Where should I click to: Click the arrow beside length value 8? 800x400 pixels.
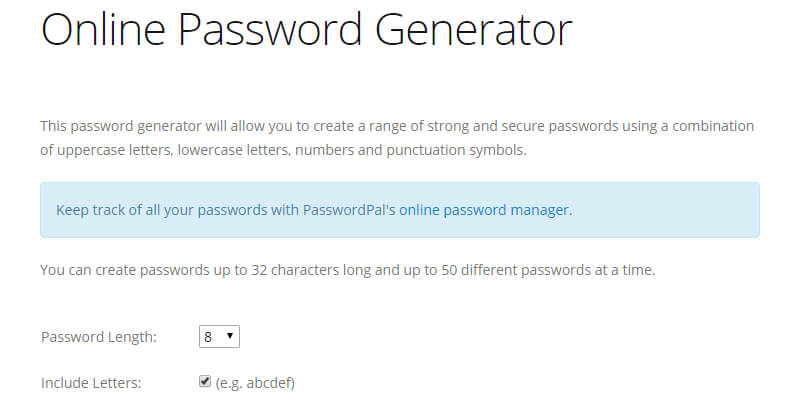point(231,337)
